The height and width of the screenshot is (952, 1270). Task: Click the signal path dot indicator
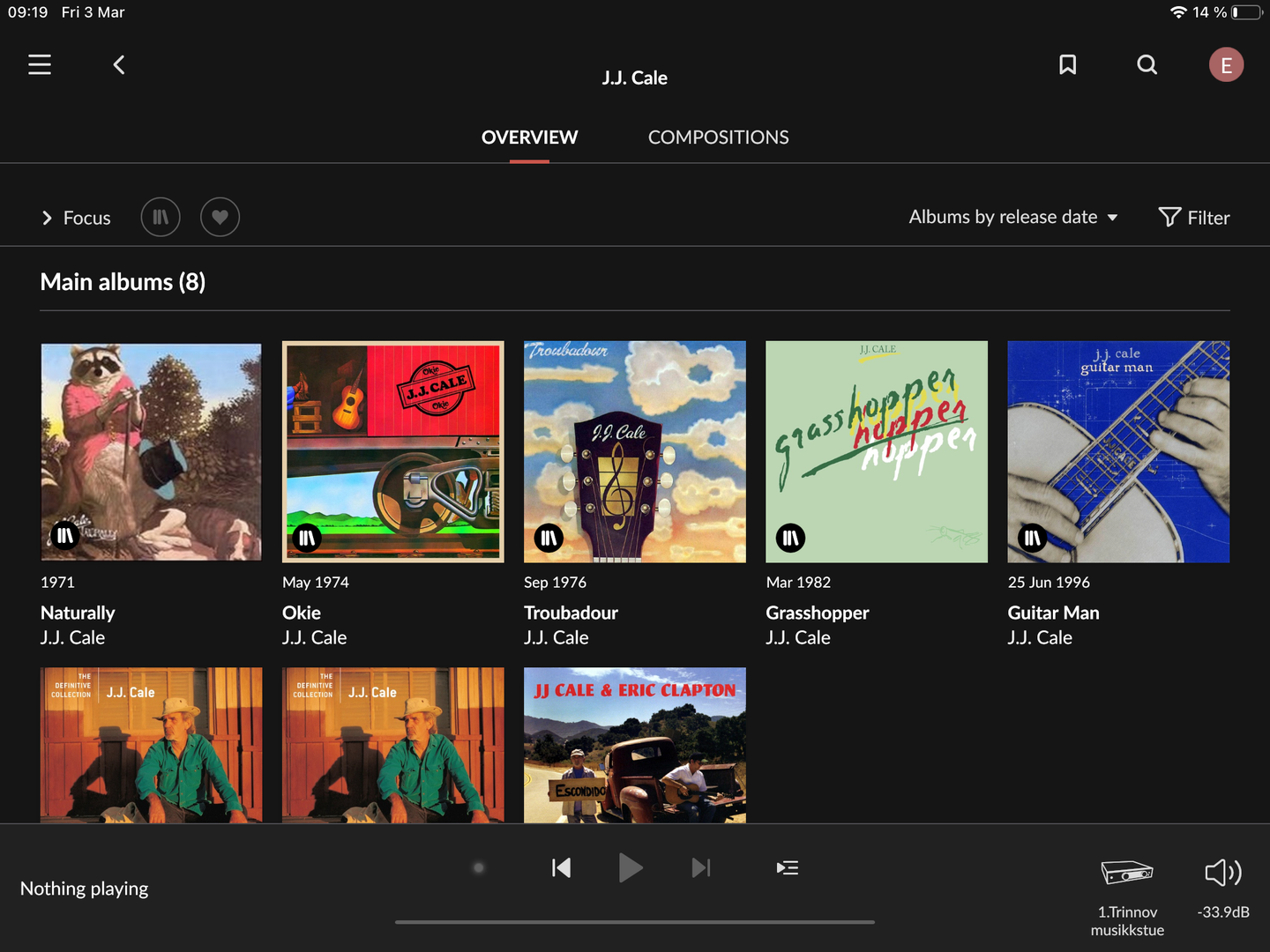pos(479,868)
